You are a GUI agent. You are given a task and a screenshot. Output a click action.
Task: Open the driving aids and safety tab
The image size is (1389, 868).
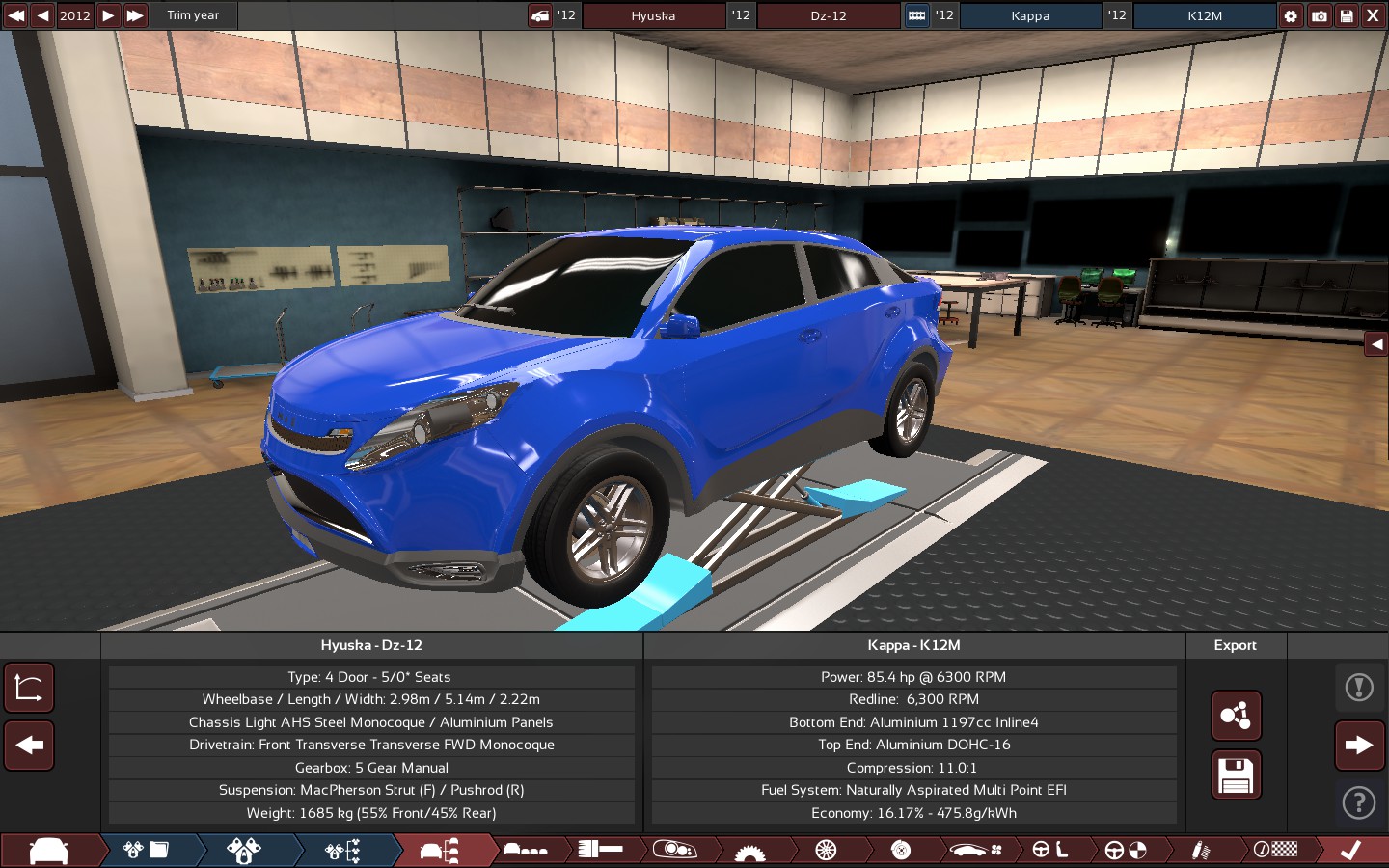[1125, 851]
